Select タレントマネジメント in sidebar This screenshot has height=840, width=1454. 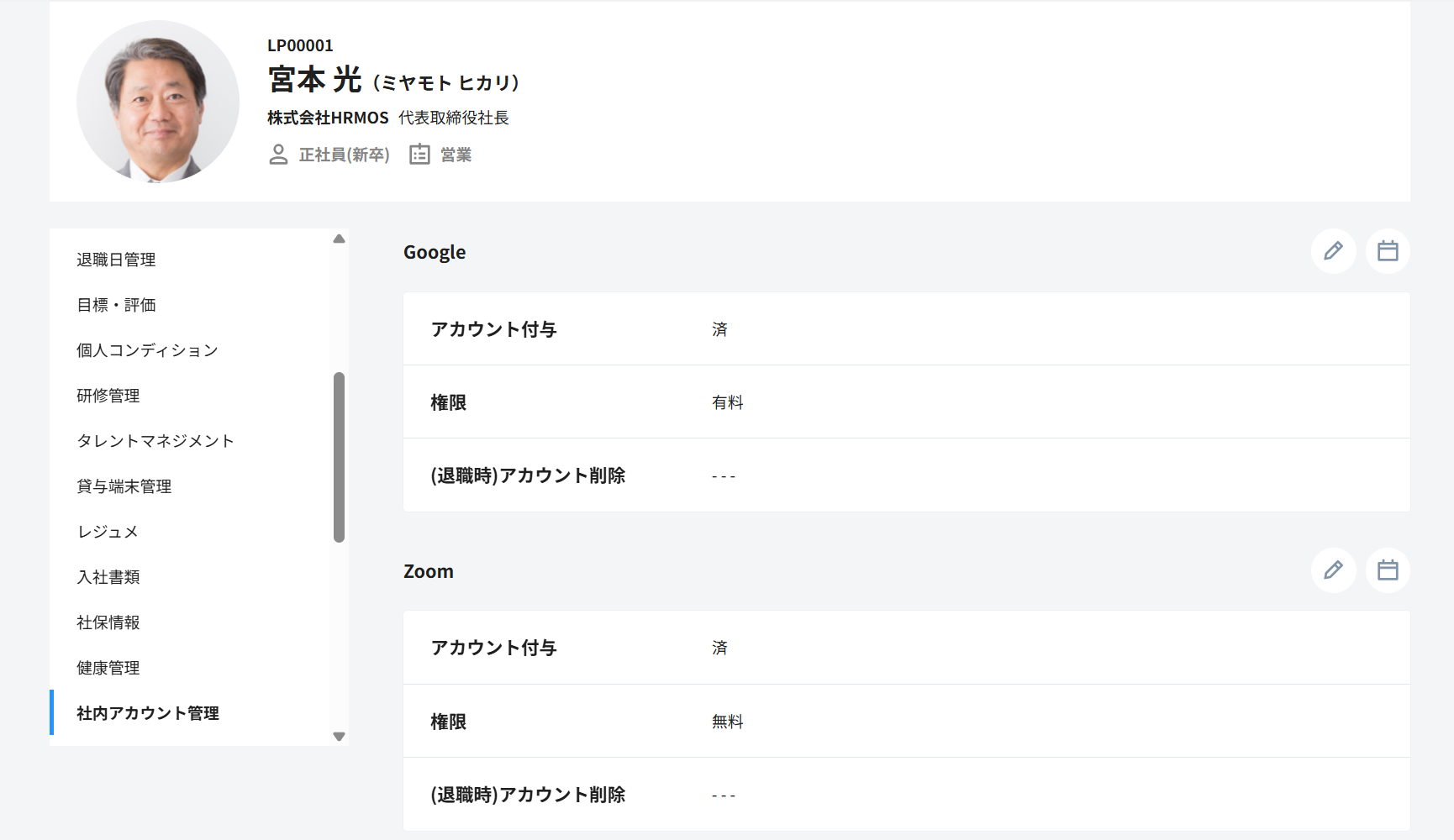pyautogui.click(x=155, y=441)
